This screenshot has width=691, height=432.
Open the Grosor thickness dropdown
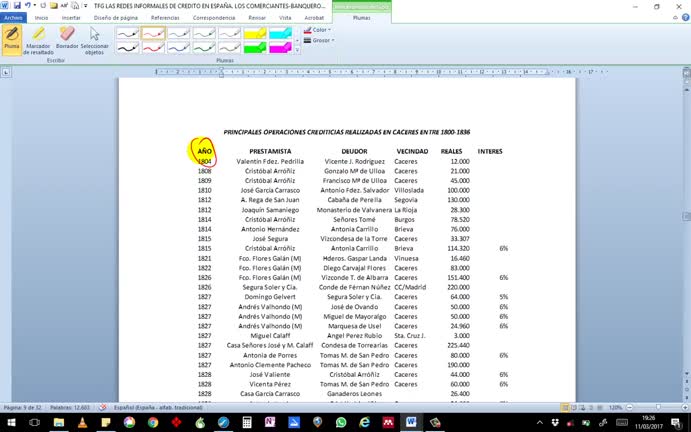click(x=319, y=40)
